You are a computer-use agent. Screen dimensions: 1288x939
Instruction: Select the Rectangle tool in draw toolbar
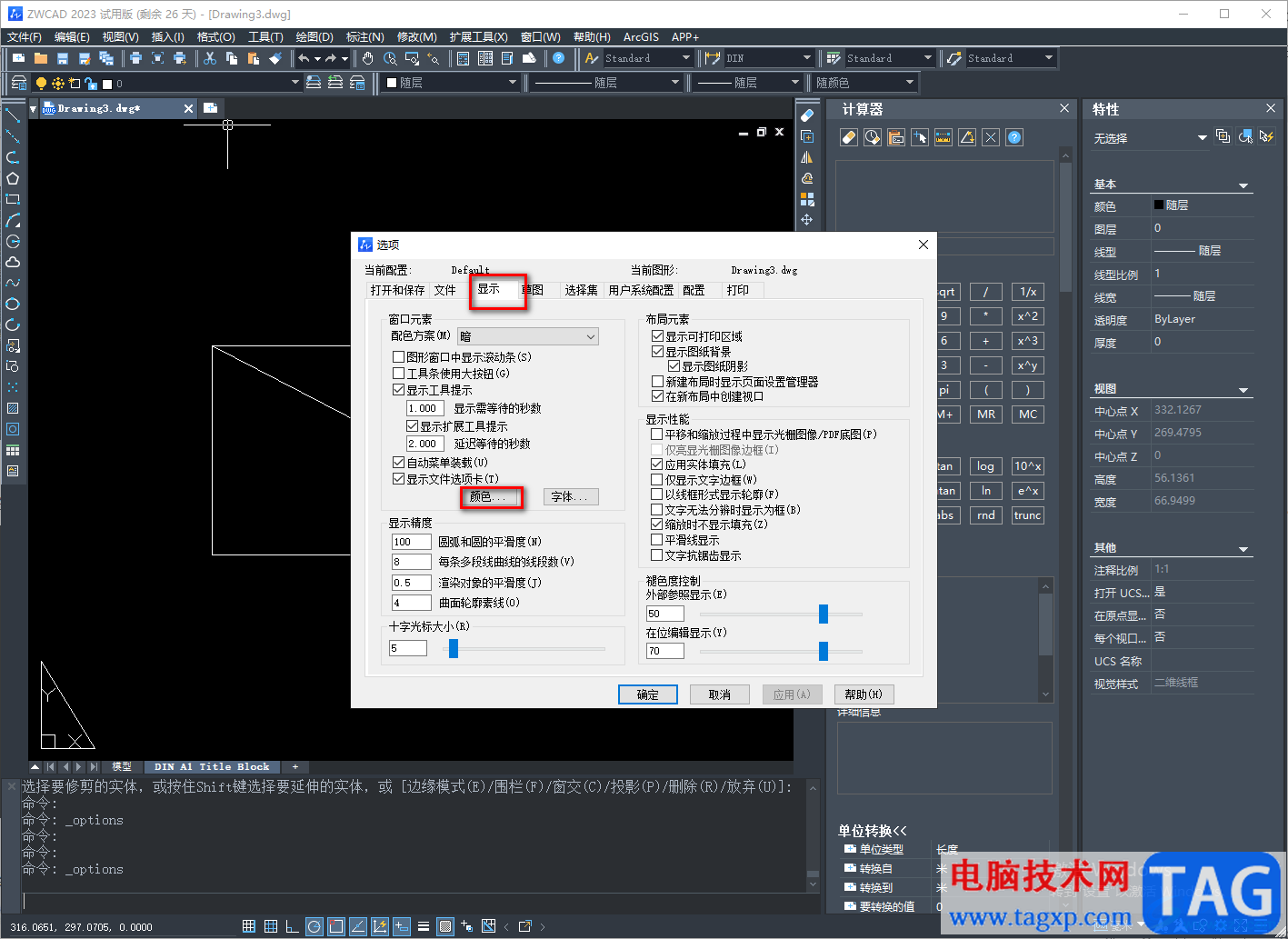13,199
